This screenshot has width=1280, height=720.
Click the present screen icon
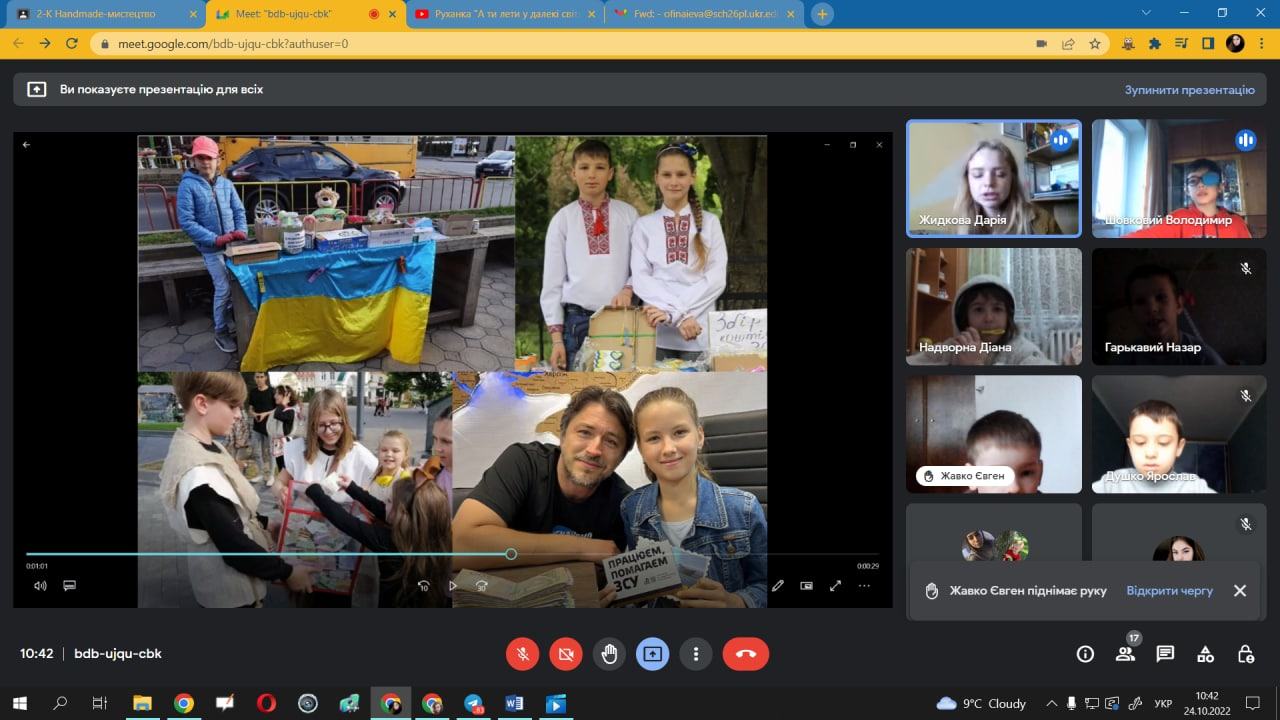coord(652,654)
